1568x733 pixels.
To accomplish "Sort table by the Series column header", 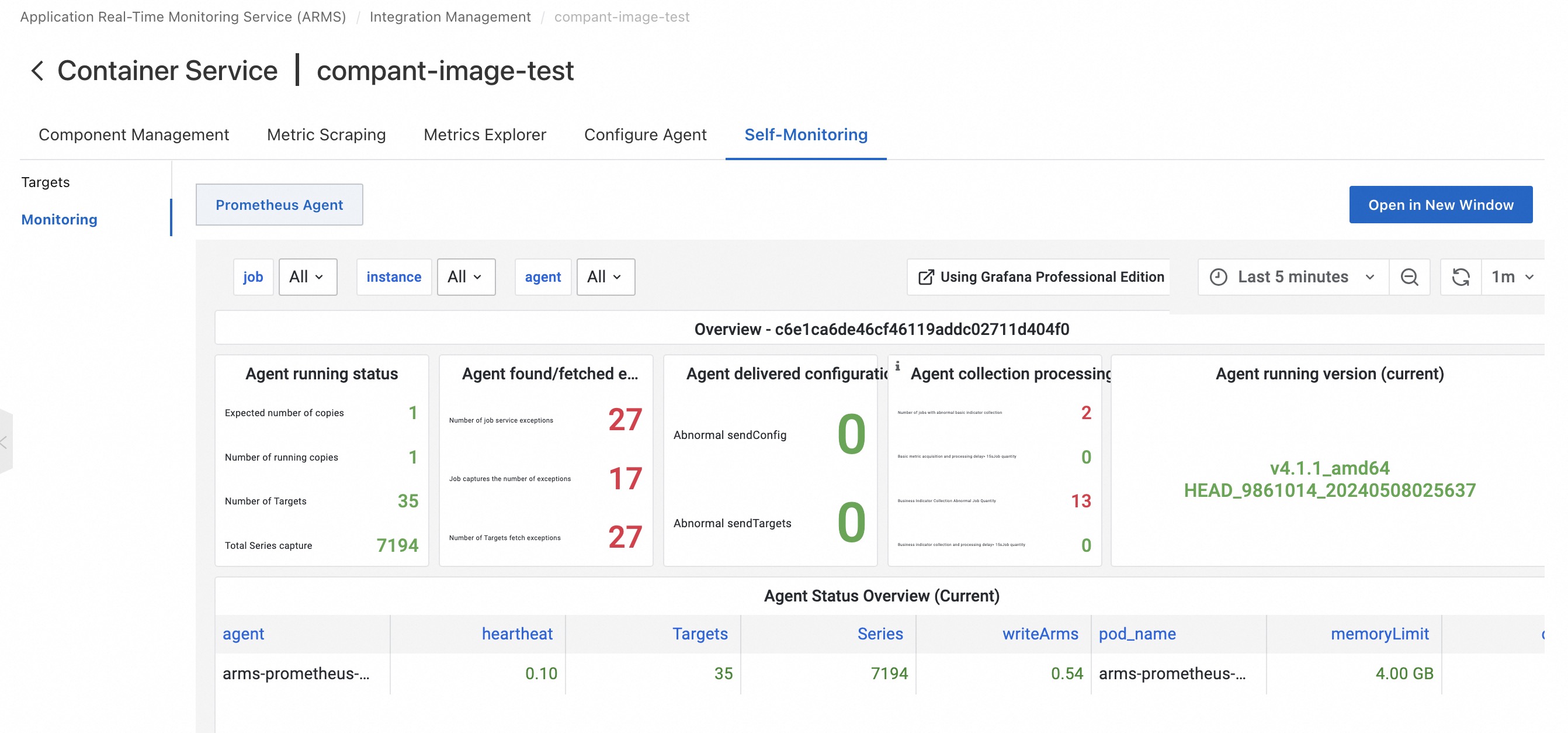I will [880, 634].
